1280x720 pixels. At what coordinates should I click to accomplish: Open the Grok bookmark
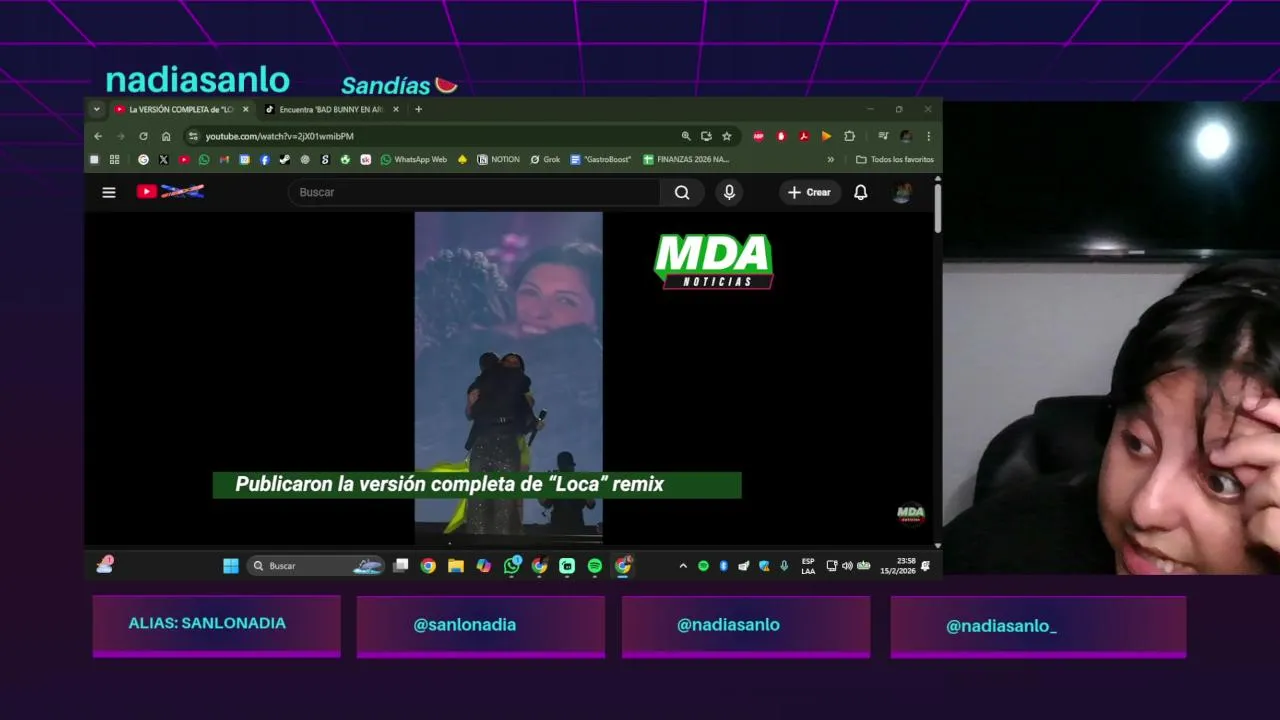tap(545, 159)
